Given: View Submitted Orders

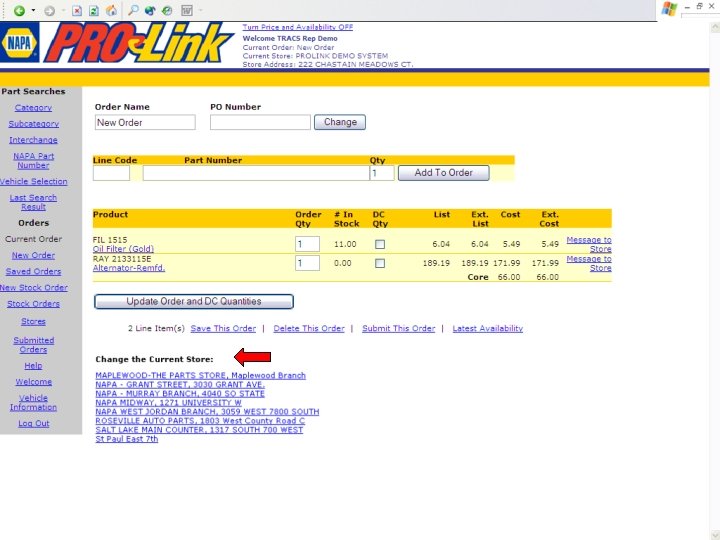Looking at the screenshot, I should coord(34,345).
